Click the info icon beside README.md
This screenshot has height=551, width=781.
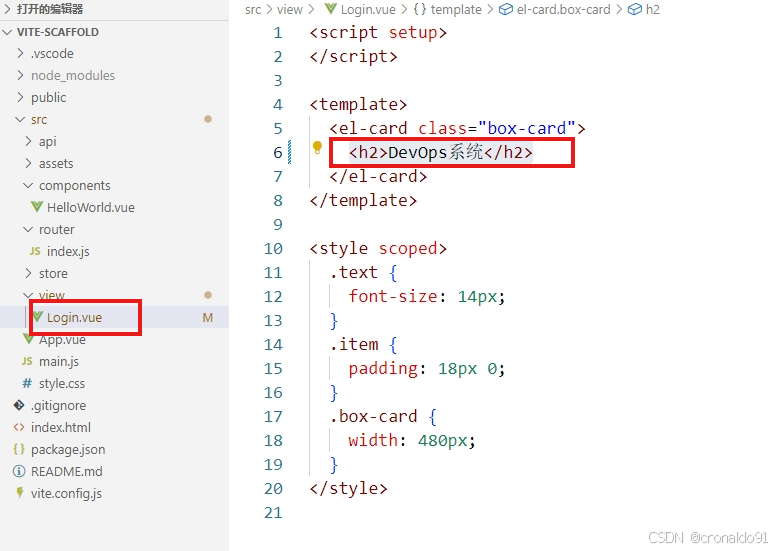(x=19, y=471)
